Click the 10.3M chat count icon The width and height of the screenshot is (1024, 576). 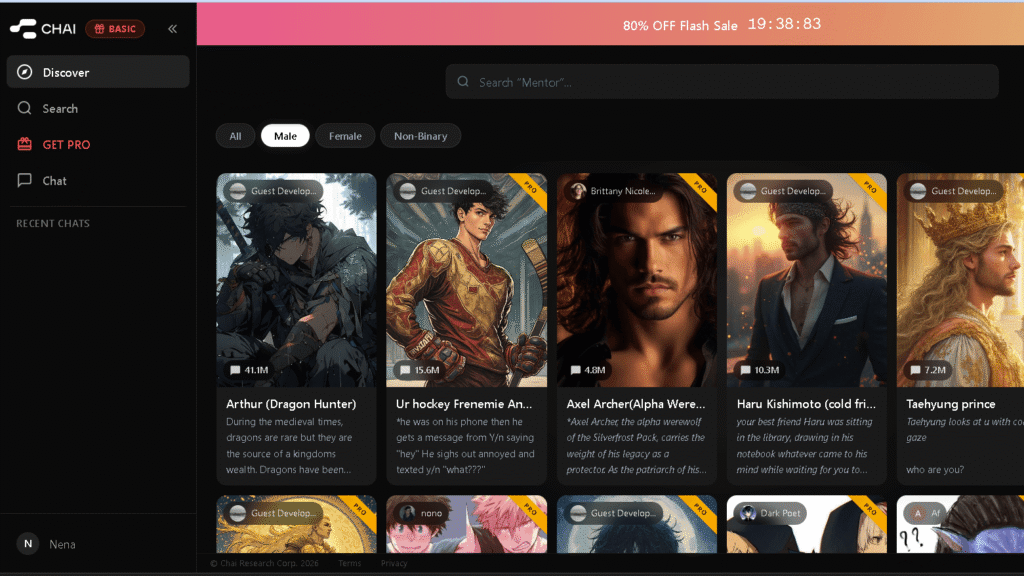[745, 370]
